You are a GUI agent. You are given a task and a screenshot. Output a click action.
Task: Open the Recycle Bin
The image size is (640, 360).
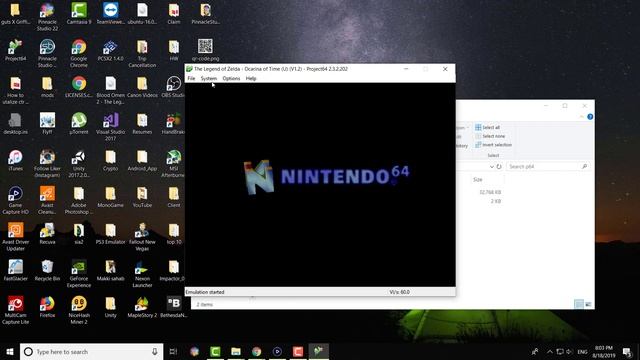(x=47, y=271)
